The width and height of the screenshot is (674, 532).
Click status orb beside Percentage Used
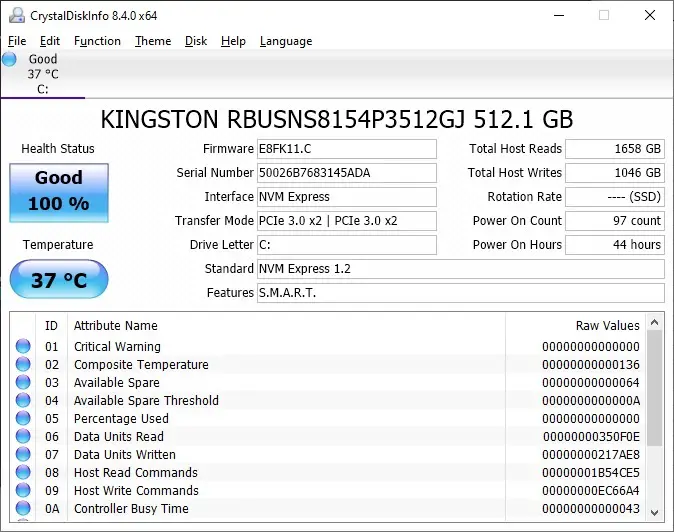pyautogui.click(x=23, y=419)
